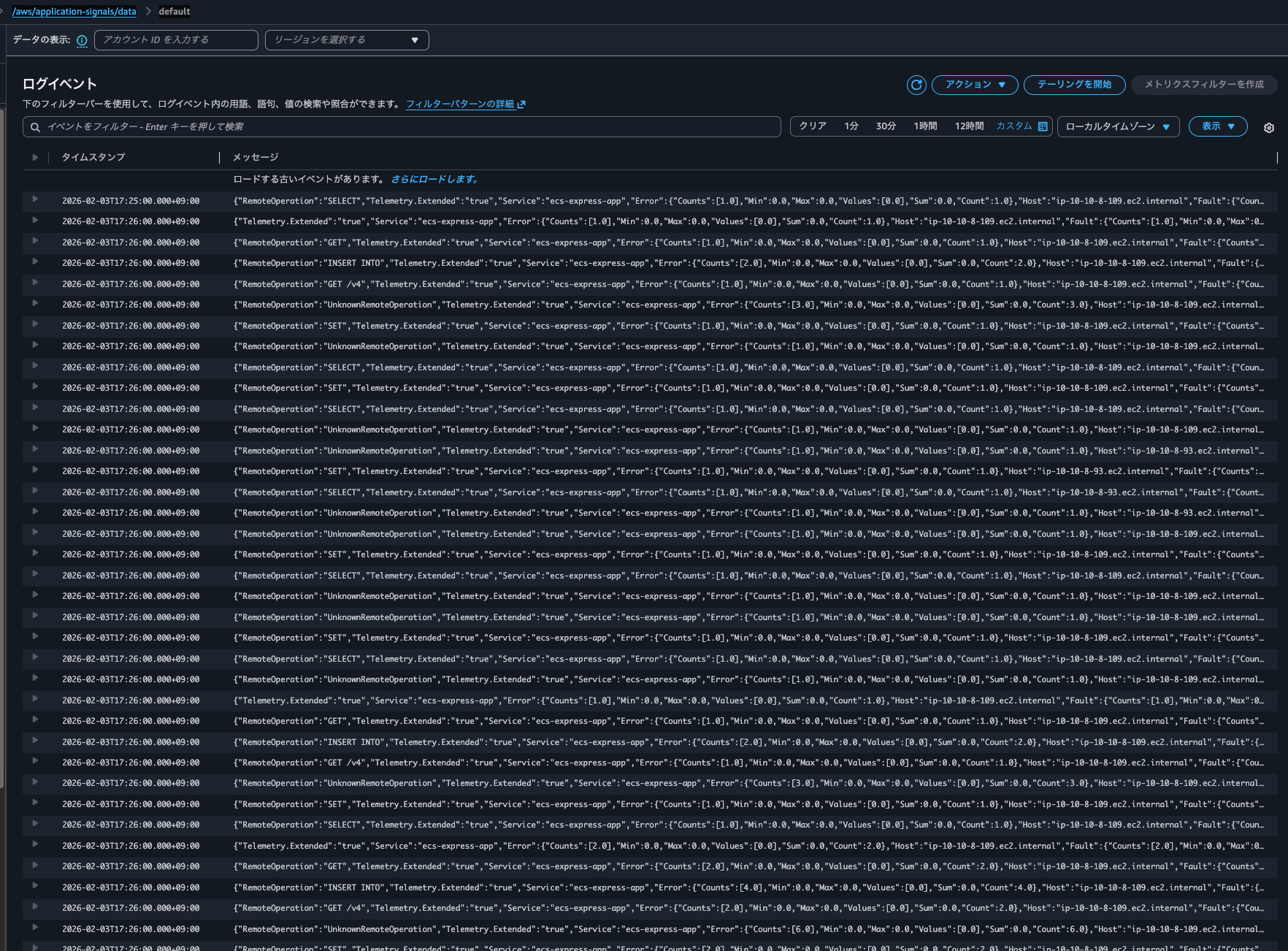Select the 30分 time range
This screenshot has height=951, width=1288.
click(885, 126)
